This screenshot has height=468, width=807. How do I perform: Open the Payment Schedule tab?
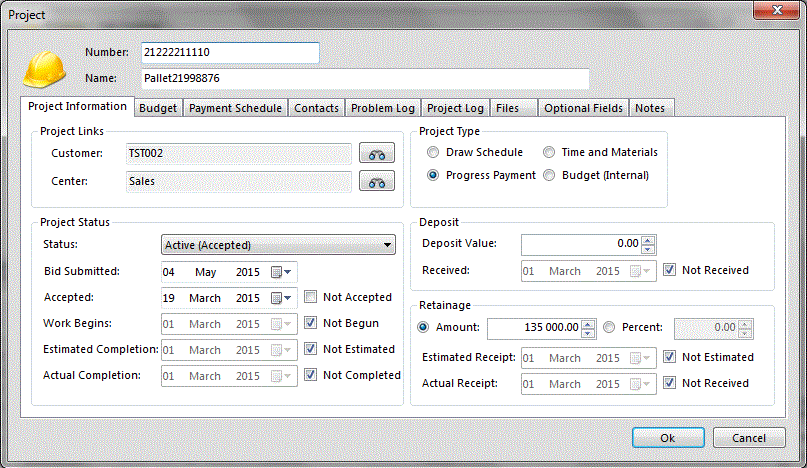[x=236, y=108]
